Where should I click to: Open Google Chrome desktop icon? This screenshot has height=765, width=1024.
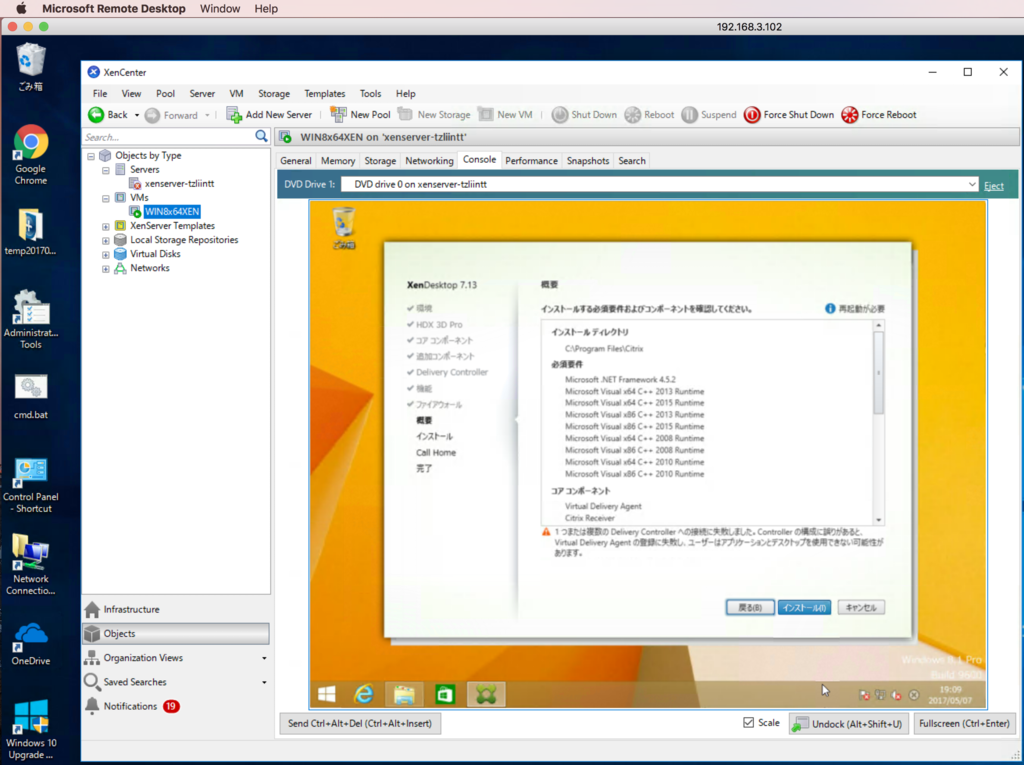[x=31, y=155]
